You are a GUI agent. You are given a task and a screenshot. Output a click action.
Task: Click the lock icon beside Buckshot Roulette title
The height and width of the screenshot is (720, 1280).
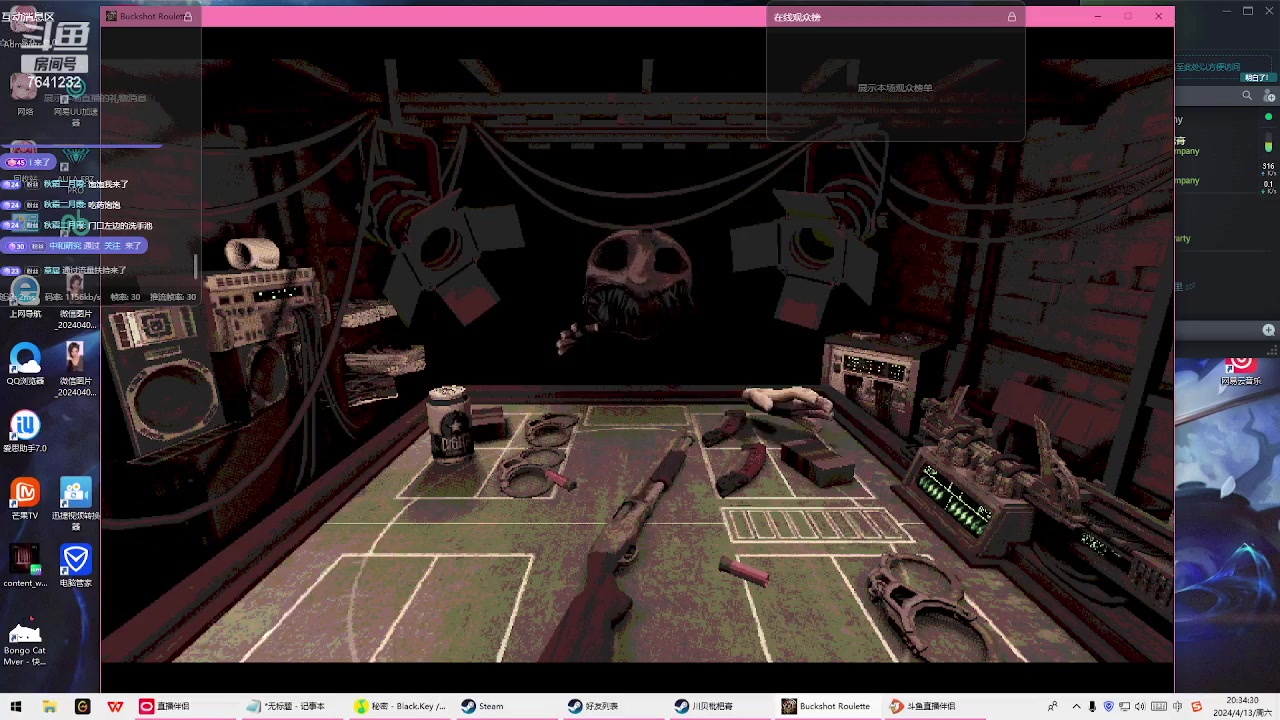pyautogui.click(x=187, y=16)
